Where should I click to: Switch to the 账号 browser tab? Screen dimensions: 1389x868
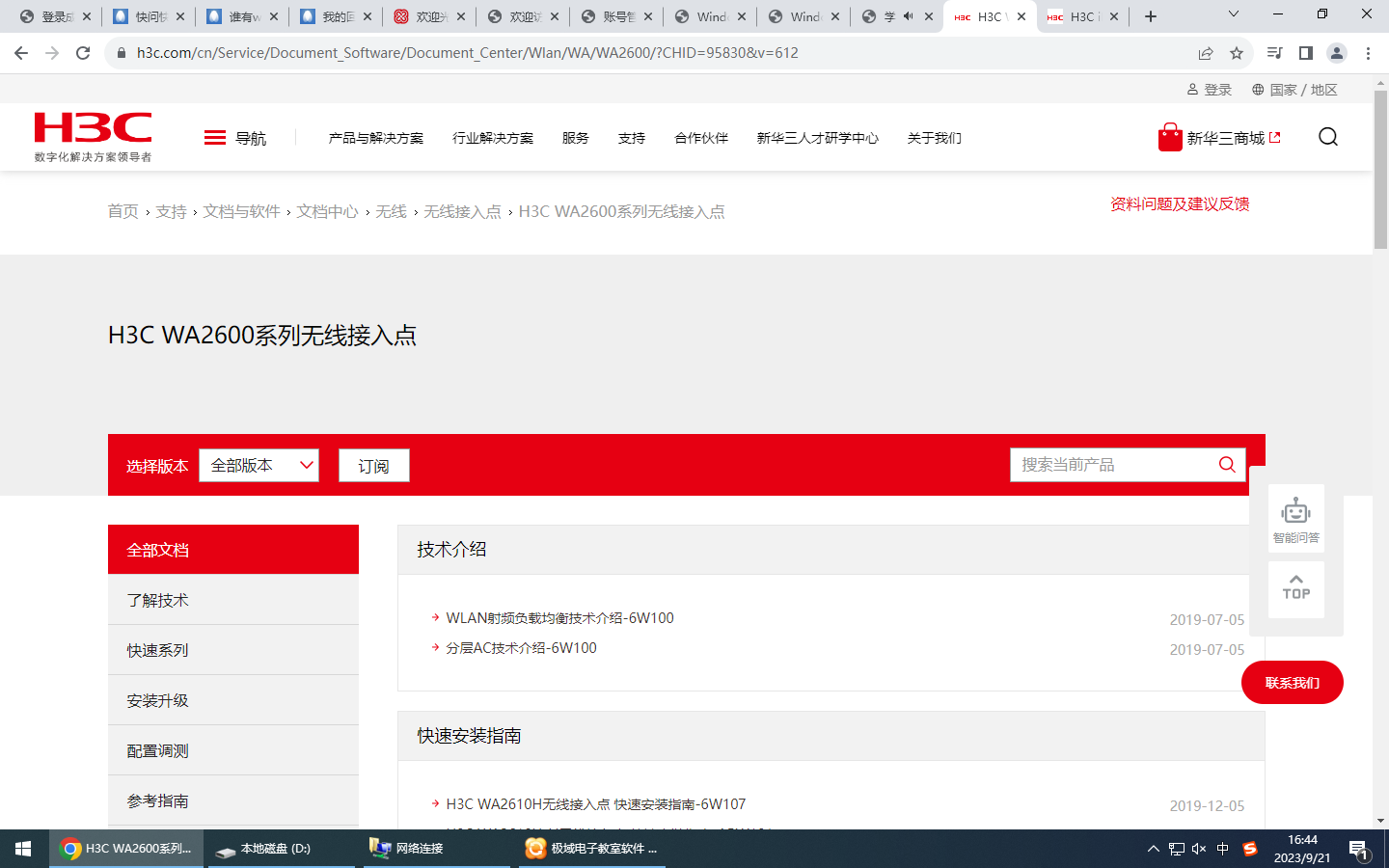click(618, 16)
